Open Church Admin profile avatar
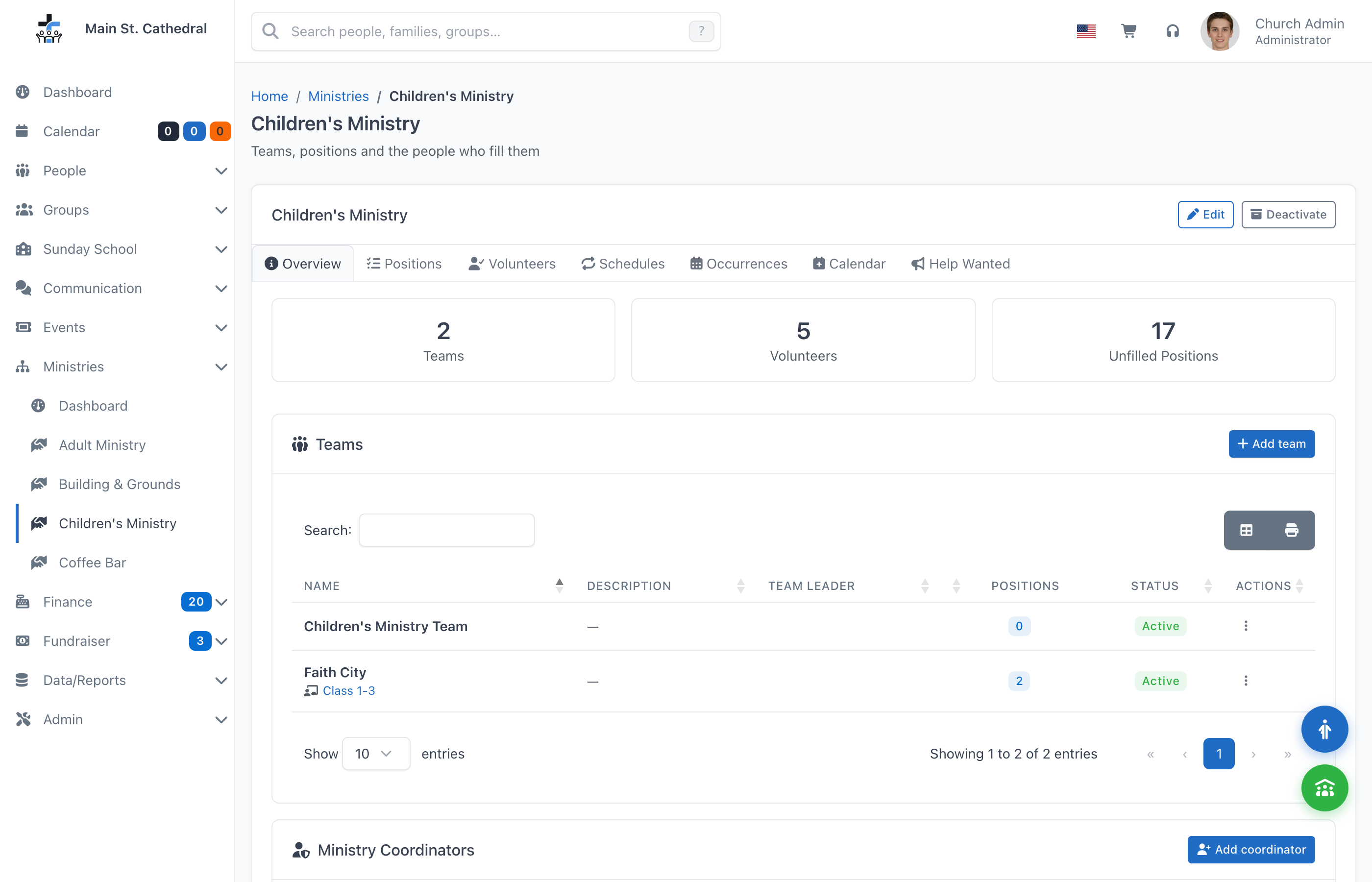This screenshot has width=1372, height=882. (x=1220, y=31)
